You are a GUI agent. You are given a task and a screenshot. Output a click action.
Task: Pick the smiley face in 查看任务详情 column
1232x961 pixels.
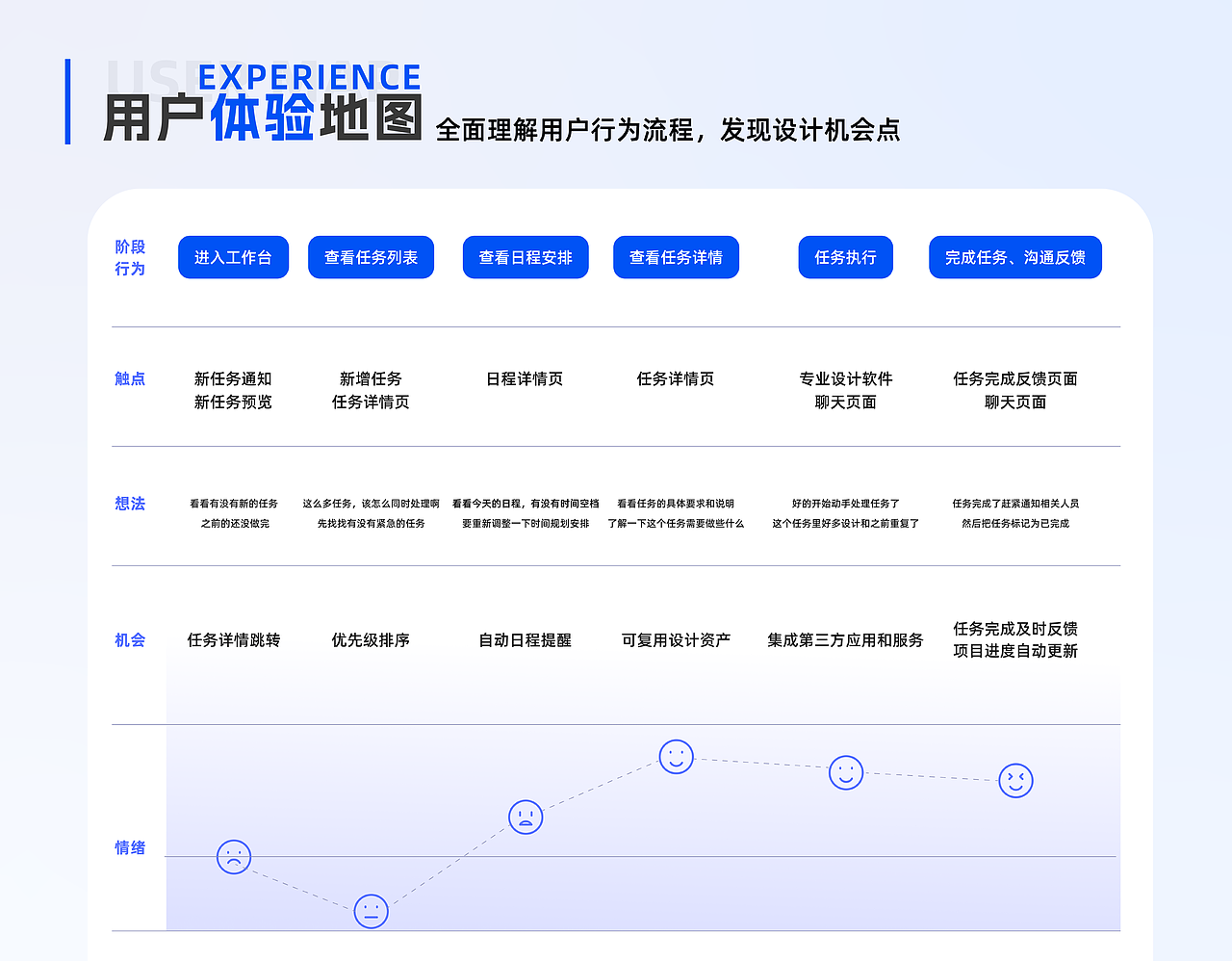click(x=676, y=757)
